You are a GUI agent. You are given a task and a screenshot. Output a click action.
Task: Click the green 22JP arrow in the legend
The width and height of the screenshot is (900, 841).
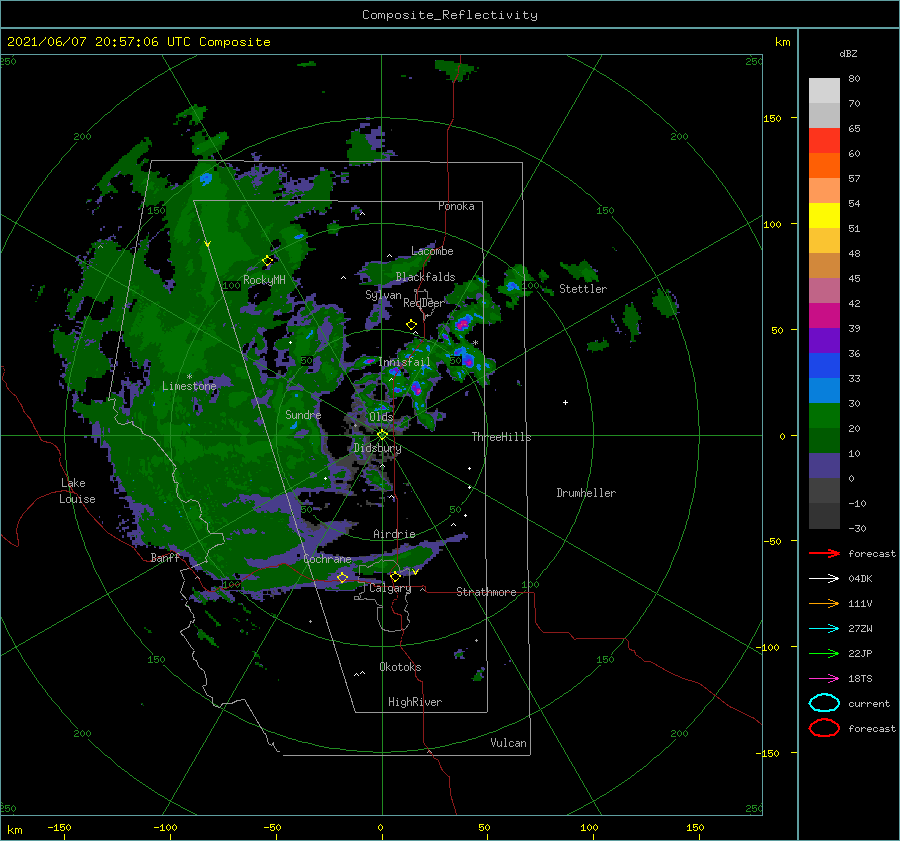tap(824, 653)
